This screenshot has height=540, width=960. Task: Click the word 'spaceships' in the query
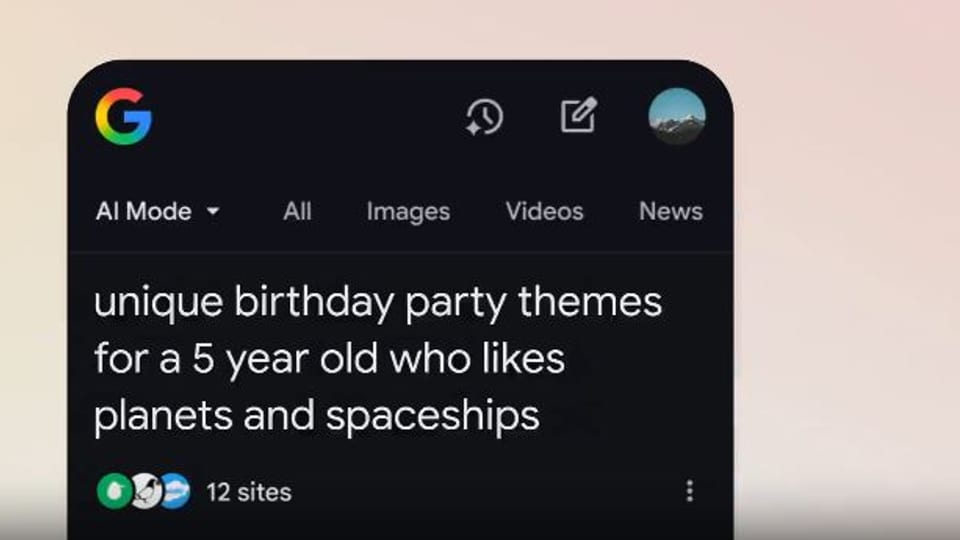coord(433,416)
